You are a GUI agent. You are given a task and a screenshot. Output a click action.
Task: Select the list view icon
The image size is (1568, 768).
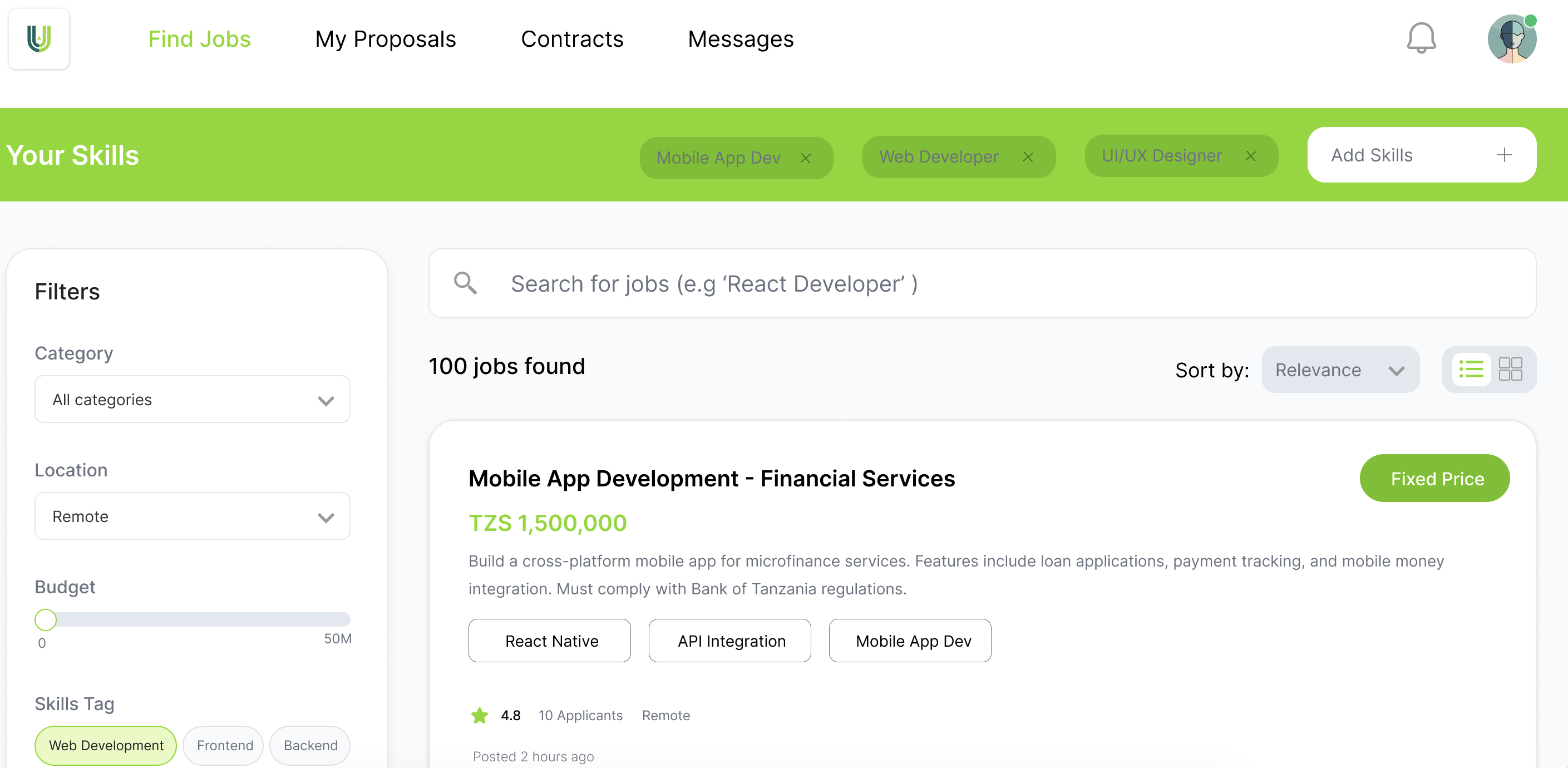1472,369
